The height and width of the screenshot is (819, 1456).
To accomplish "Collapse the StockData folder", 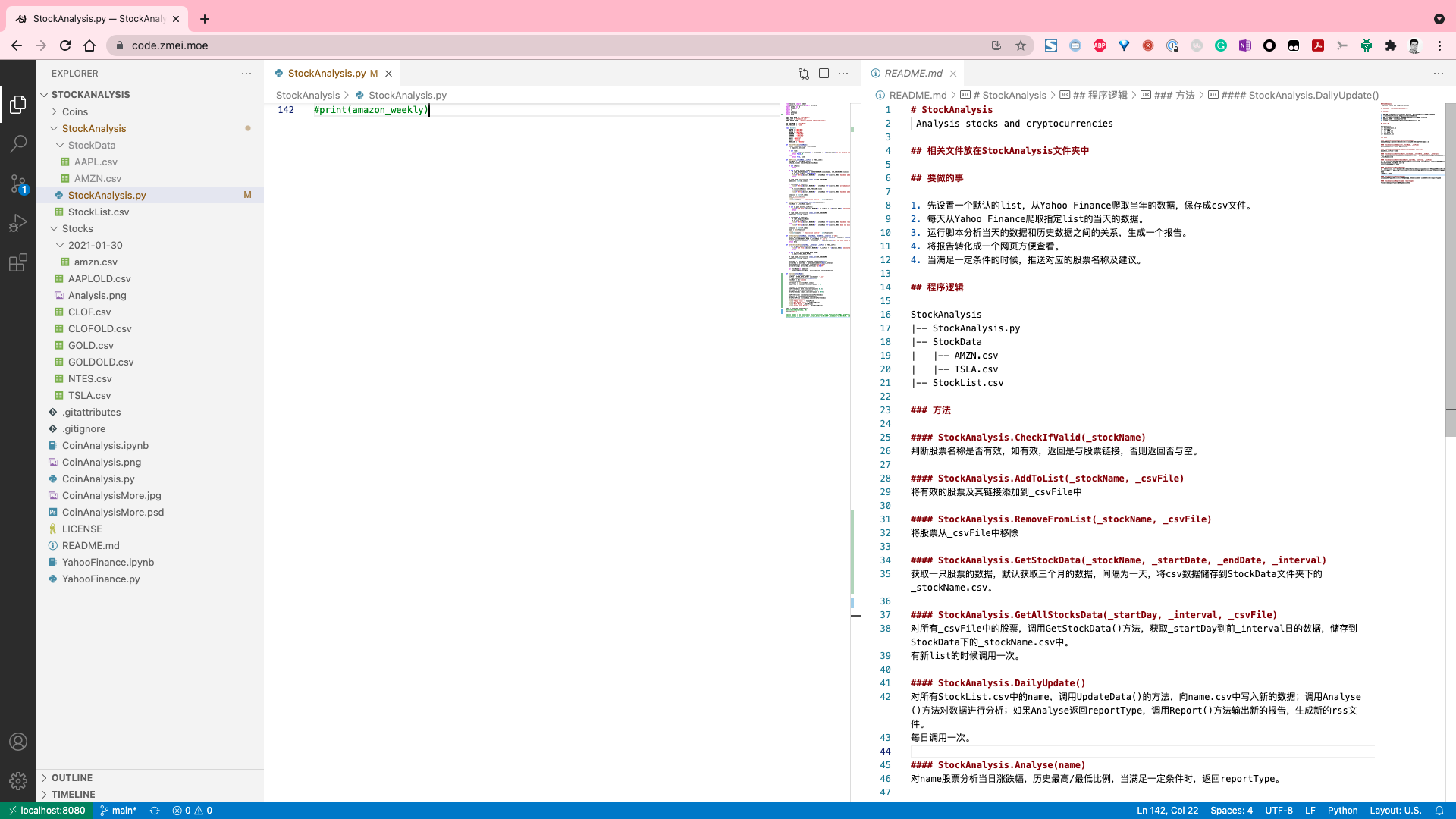I will click(92, 145).
